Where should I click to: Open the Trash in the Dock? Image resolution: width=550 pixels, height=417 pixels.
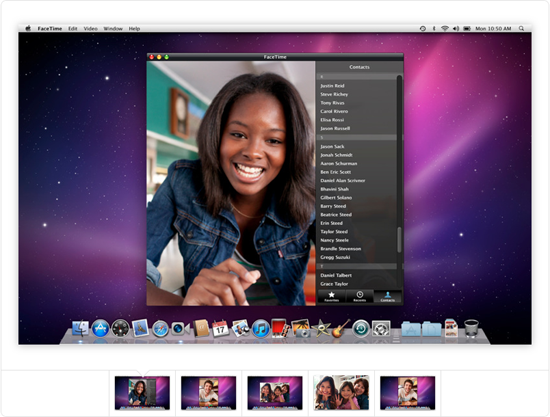(471, 329)
